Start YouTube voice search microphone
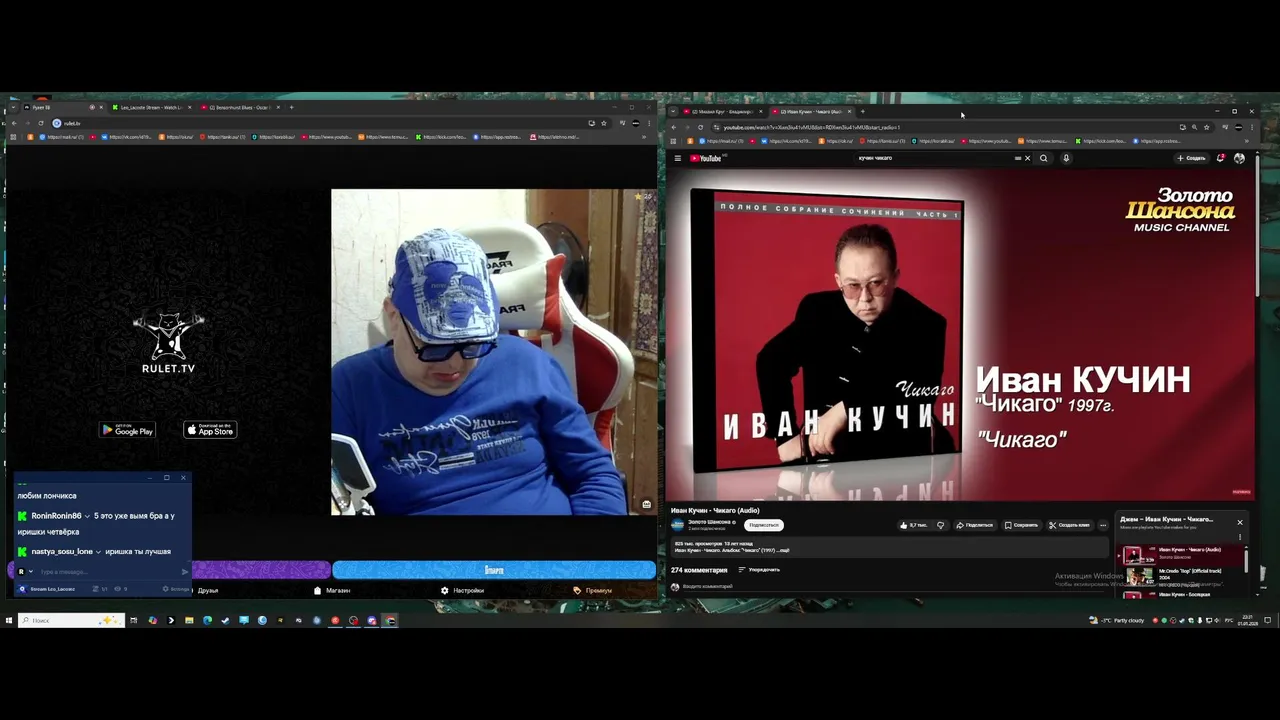Viewport: 1280px width, 720px height. (x=1066, y=158)
